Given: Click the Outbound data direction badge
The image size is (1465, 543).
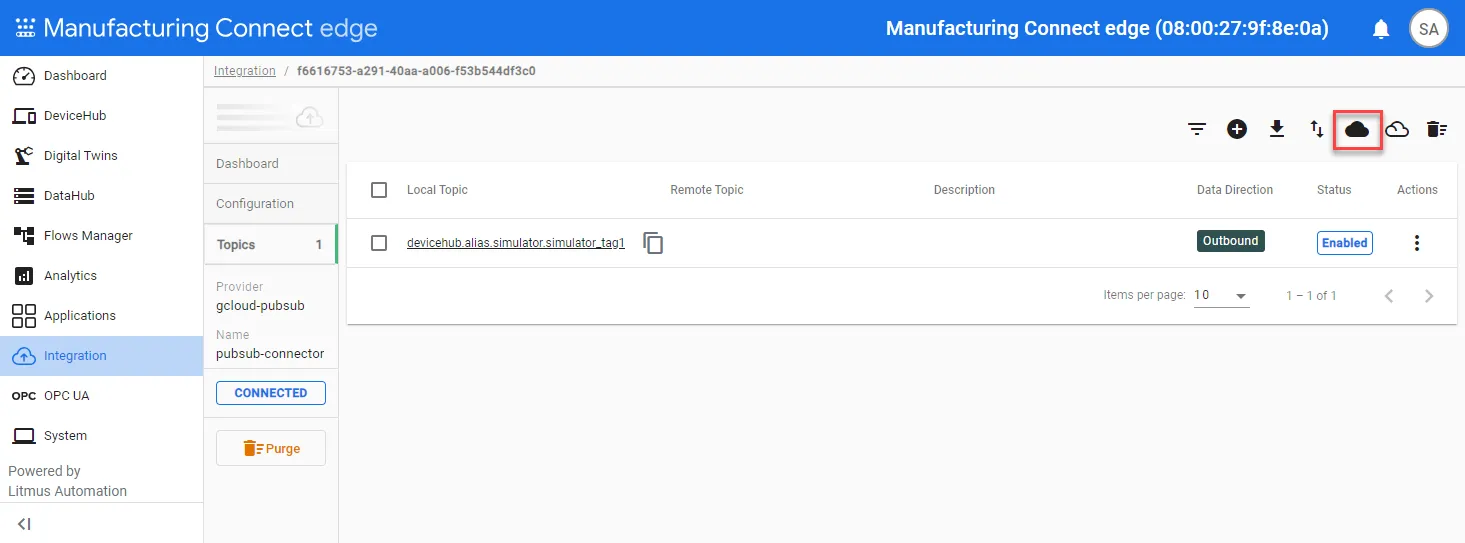Looking at the screenshot, I should tap(1231, 241).
